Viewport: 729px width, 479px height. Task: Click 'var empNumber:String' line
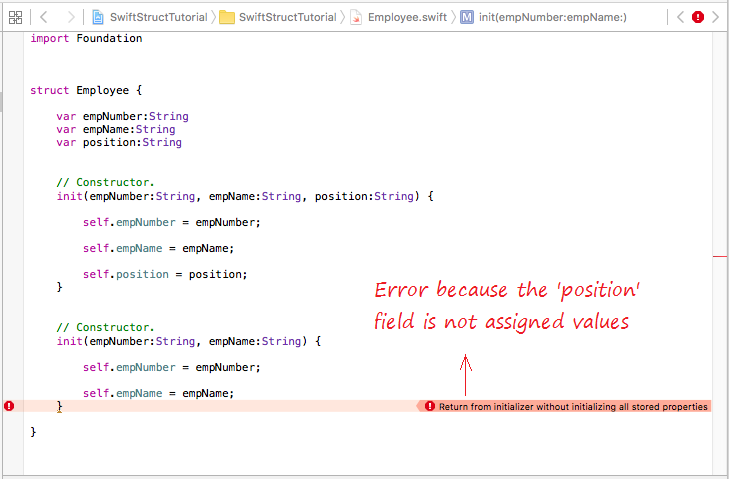click(x=123, y=116)
